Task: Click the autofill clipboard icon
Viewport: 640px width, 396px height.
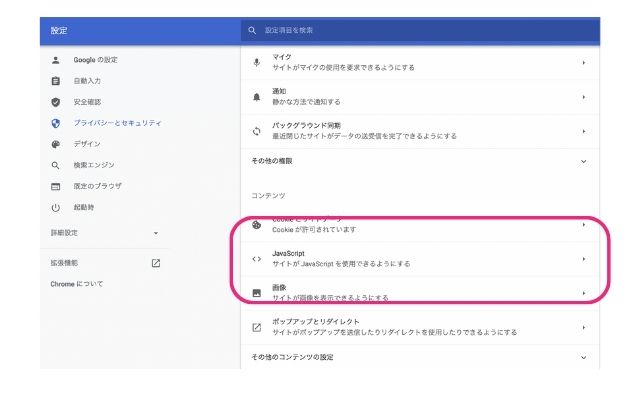Action: pos(56,81)
